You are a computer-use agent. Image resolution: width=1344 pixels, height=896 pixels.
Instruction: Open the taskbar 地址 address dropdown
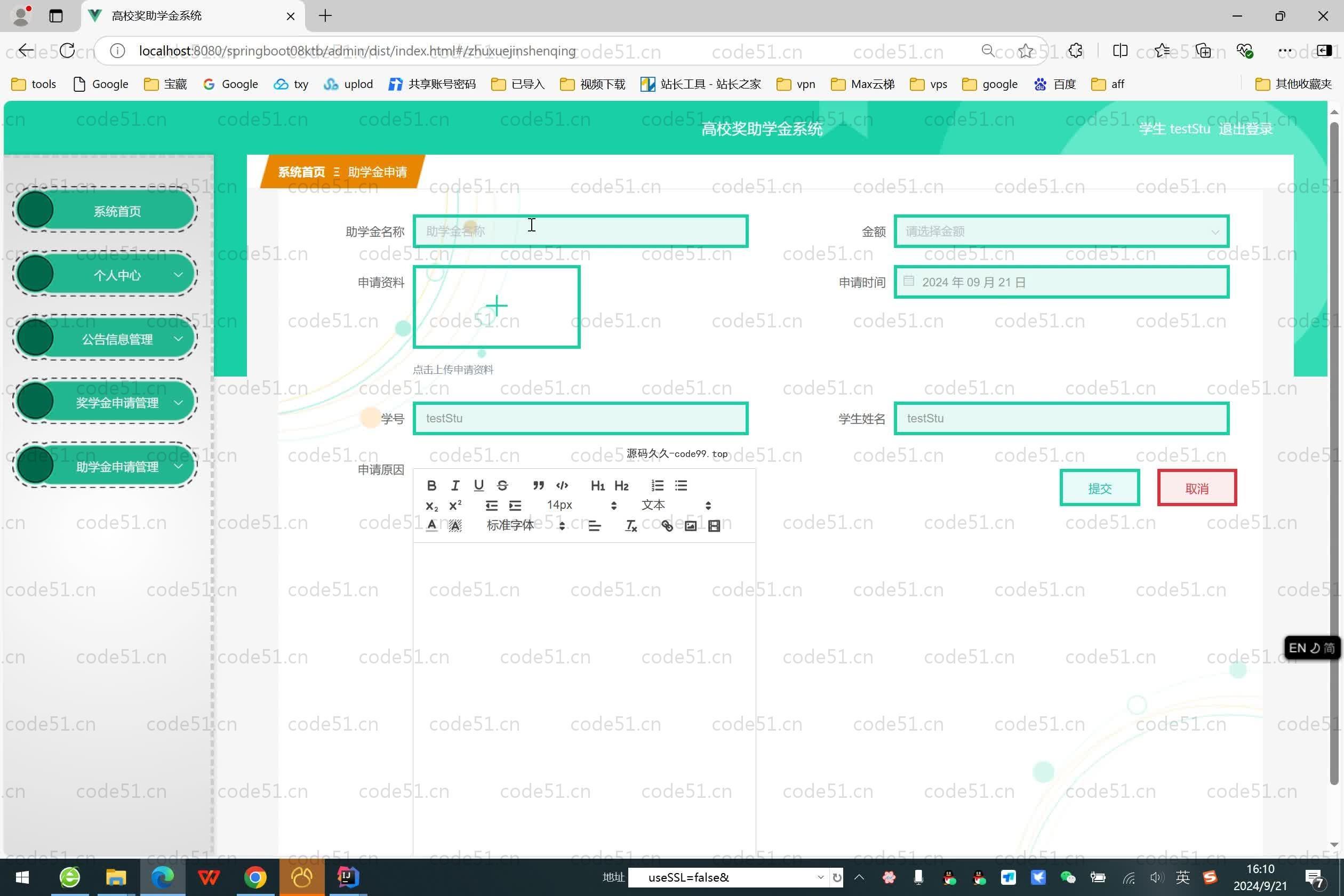click(820, 877)
